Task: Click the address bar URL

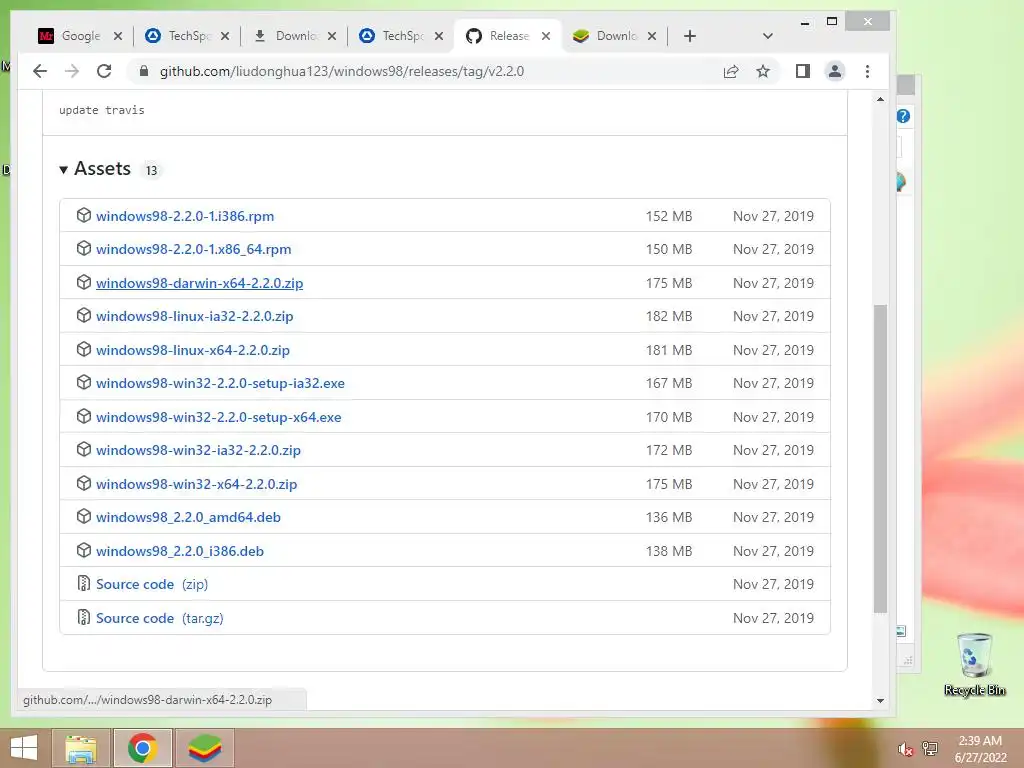Action: (342, 71)
